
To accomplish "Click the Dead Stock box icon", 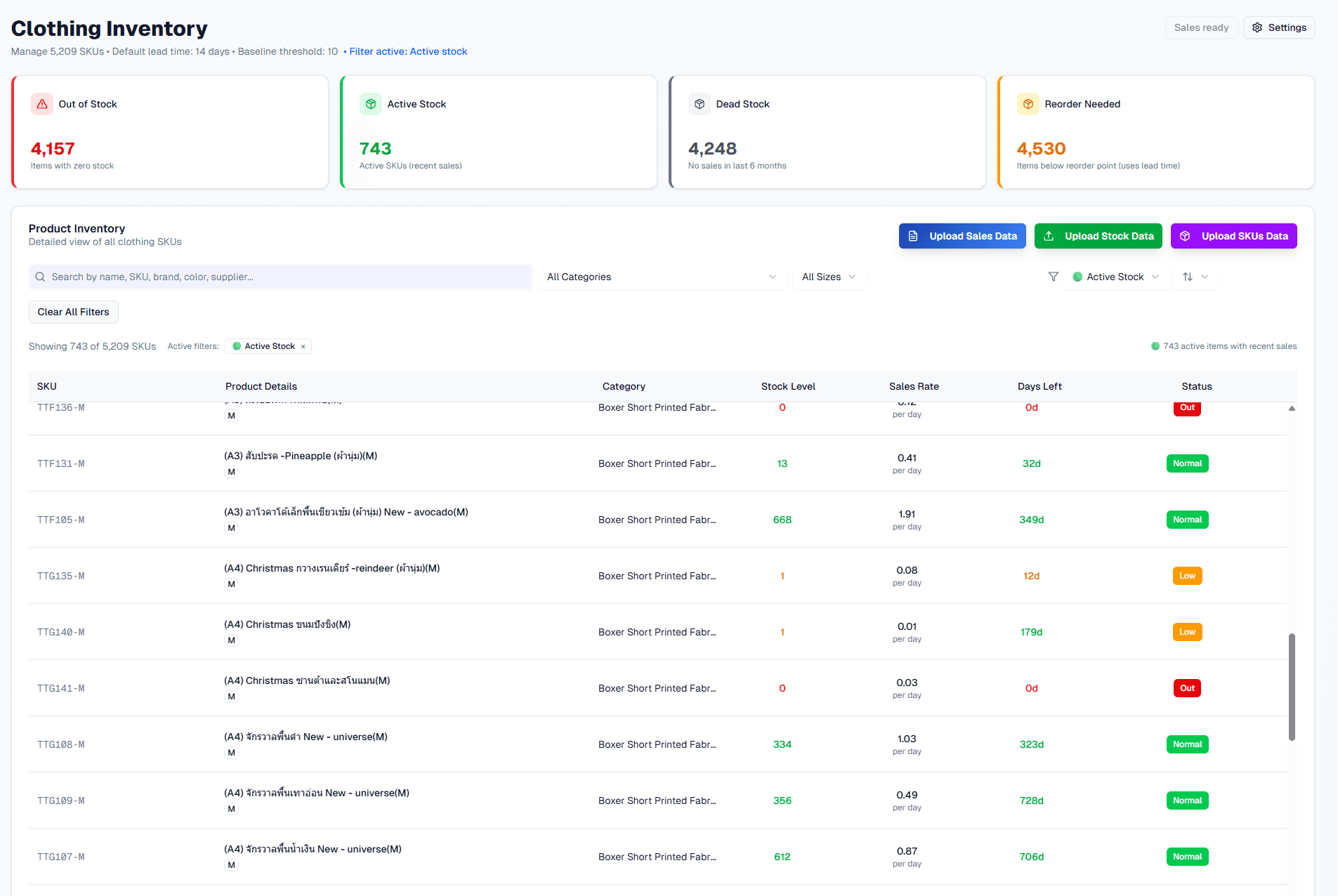I will pyautogui.click(x=700, y=104).
